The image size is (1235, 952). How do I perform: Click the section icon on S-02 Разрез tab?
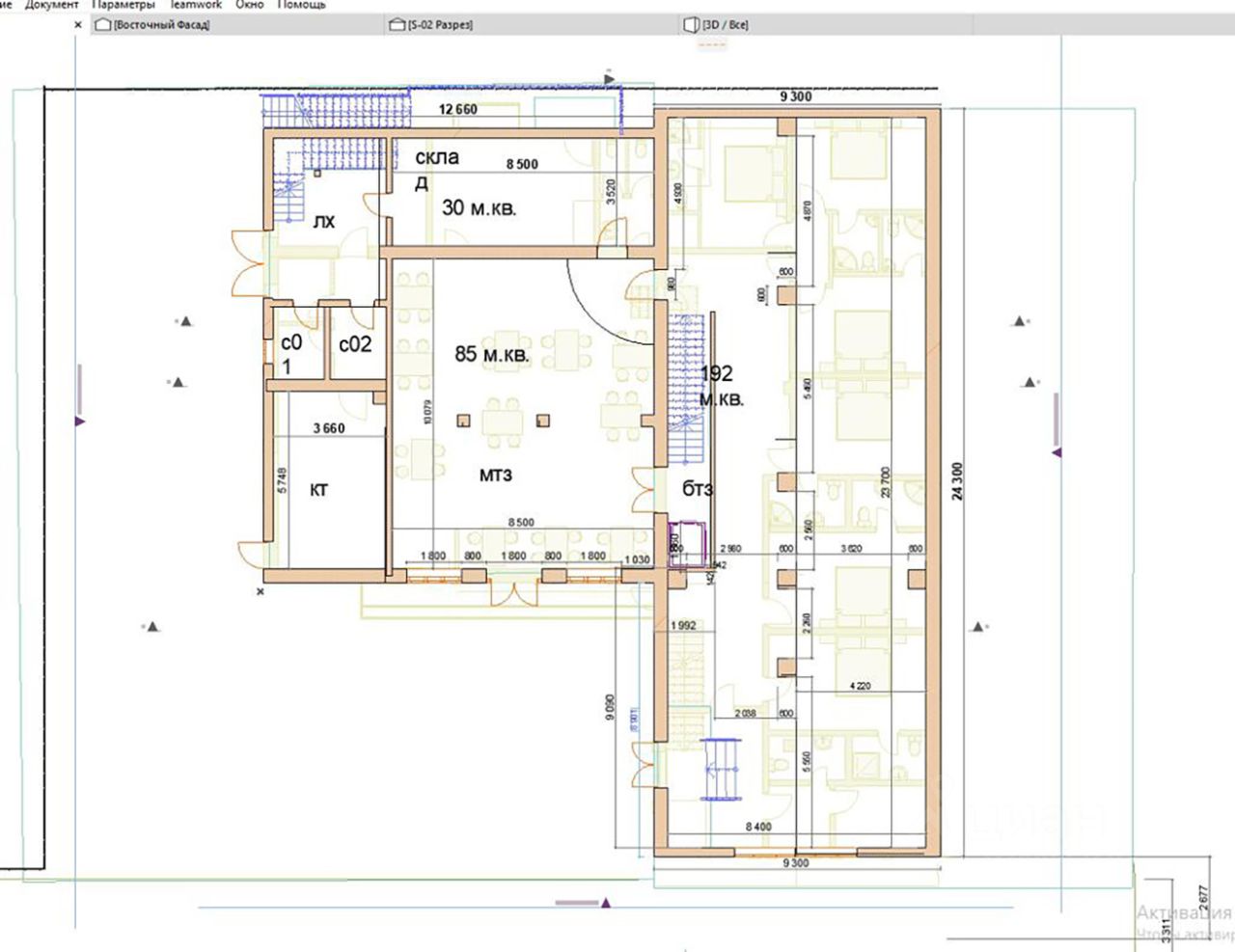coord(397,25)
